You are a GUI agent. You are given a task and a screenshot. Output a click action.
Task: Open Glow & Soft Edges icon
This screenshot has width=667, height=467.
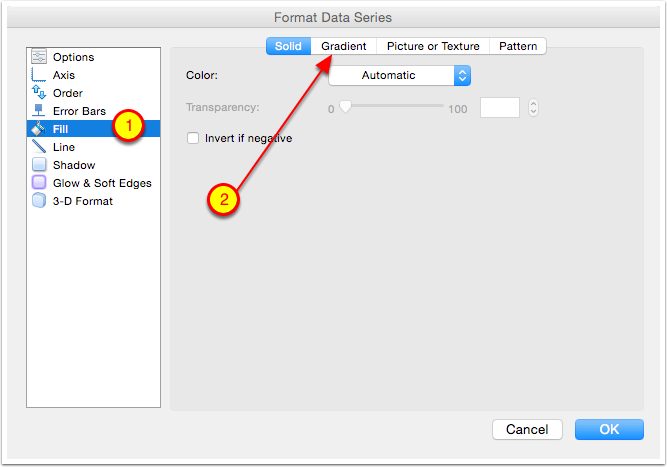(x=39, y=183)
